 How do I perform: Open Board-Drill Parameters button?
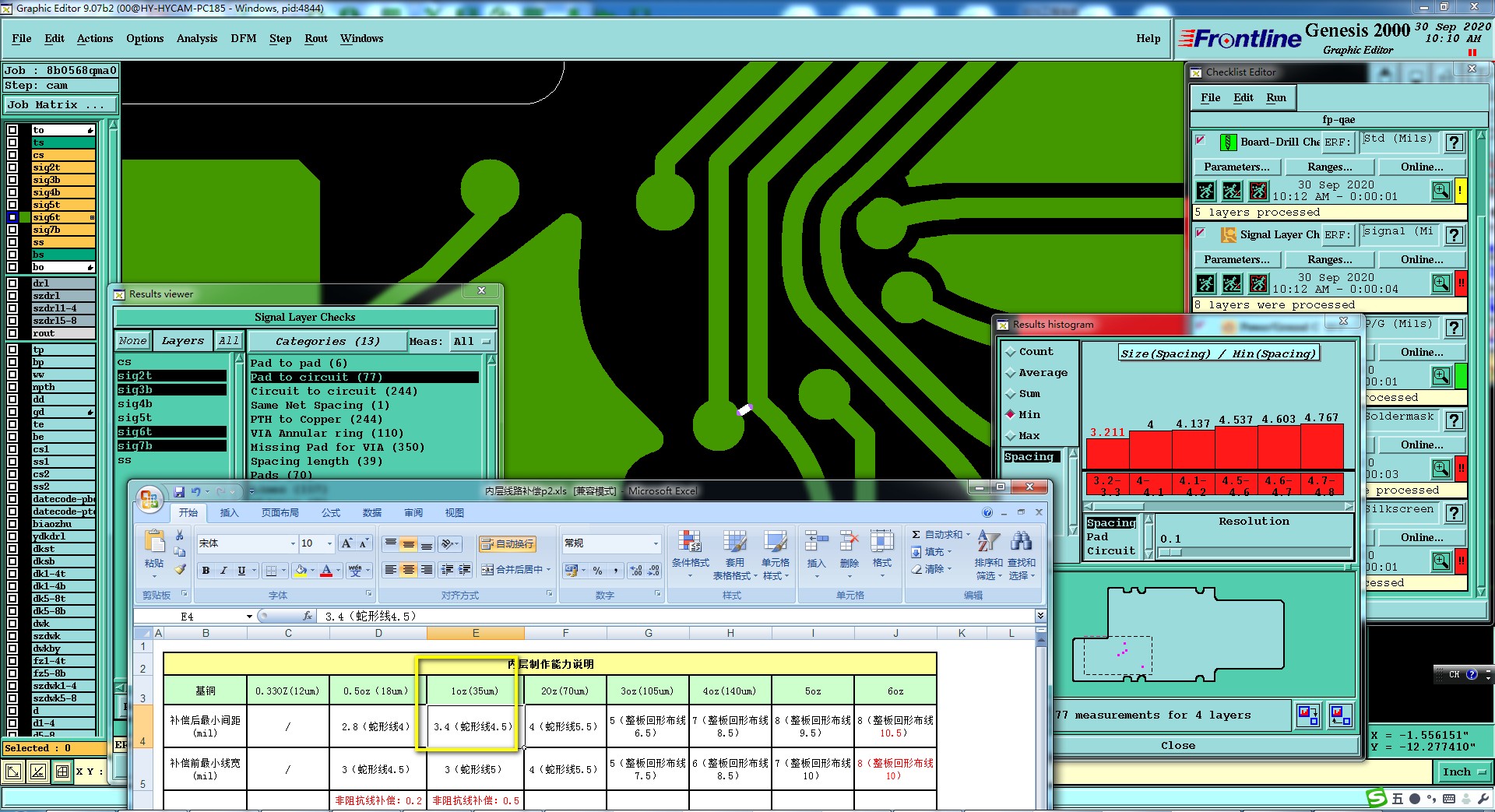point(1236,167)
